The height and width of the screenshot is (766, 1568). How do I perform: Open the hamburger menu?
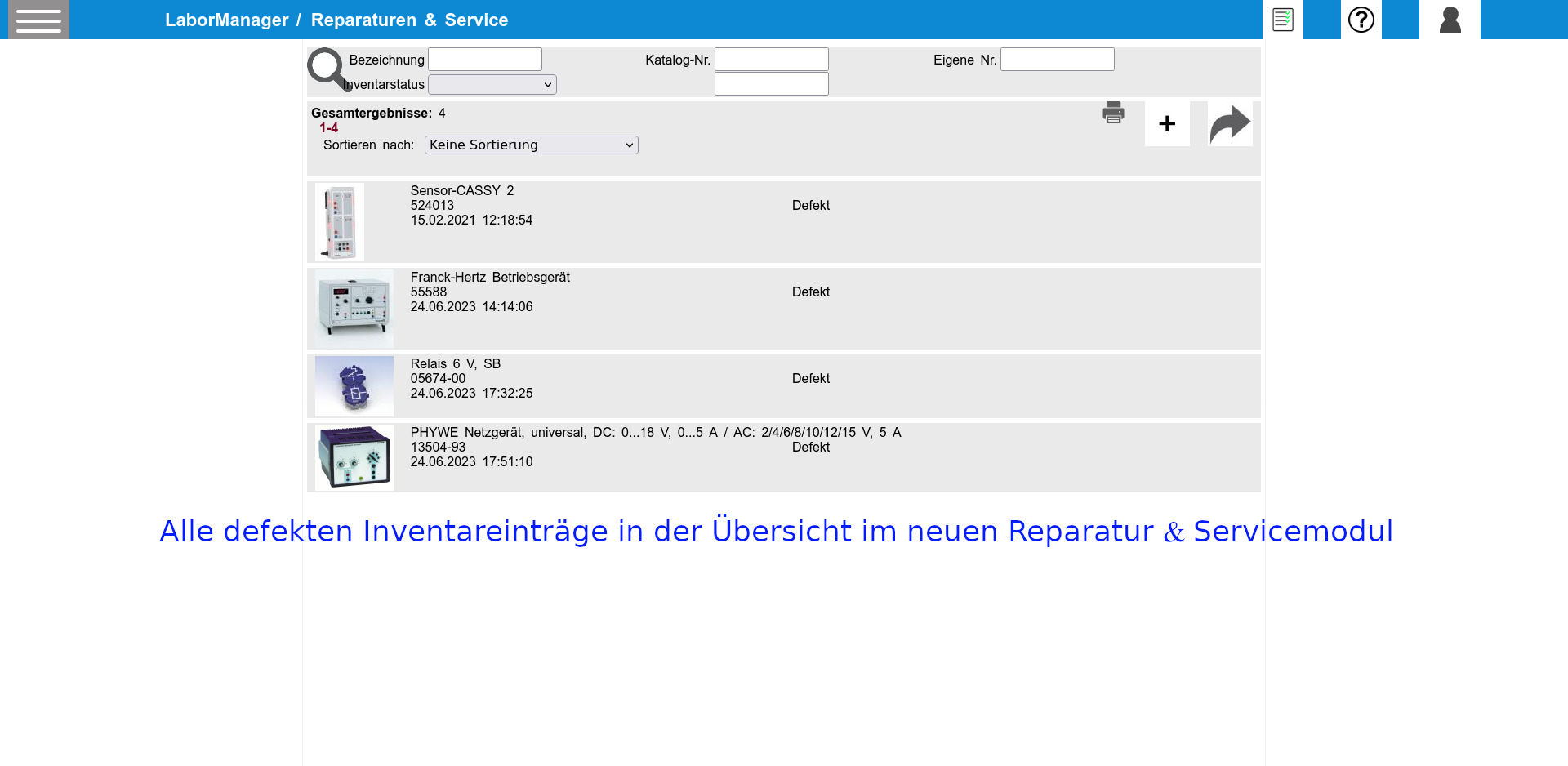[38, 20]
